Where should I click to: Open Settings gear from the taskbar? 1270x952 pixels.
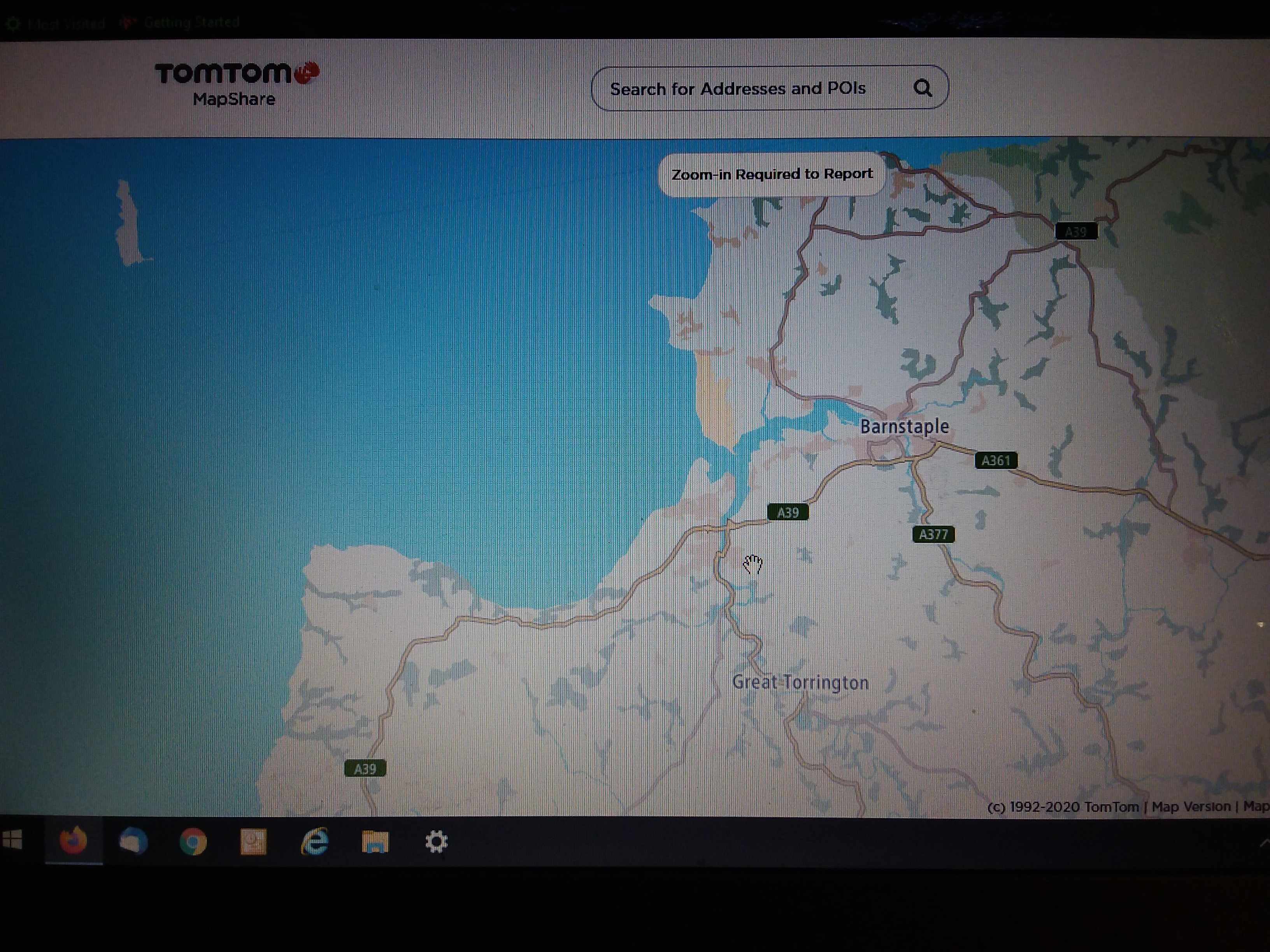[436, 842]
